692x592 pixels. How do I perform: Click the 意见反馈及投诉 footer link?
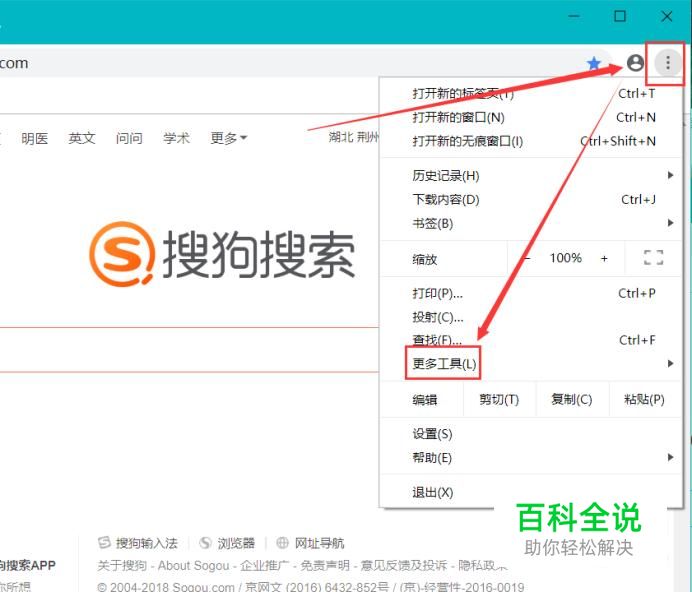[x=404, y=566]
